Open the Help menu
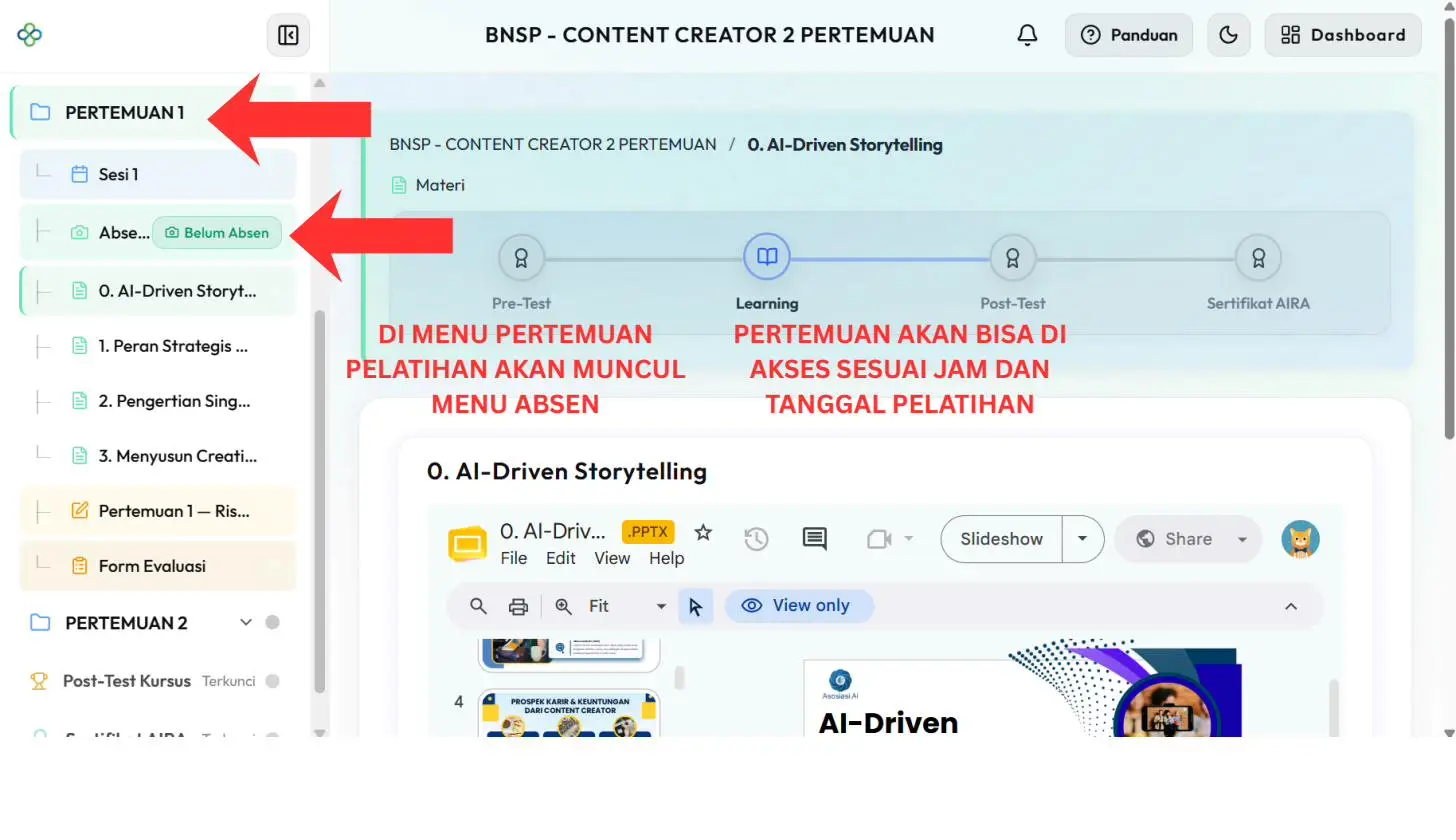 pyautogui.click(x=666, y=558)
